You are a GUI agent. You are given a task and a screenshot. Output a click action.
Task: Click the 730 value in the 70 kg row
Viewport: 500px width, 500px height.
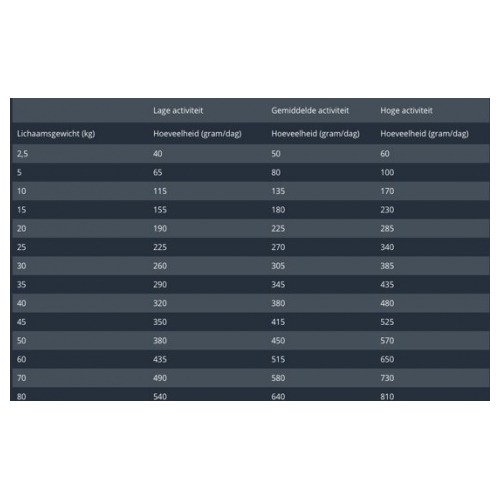point(387,378)
